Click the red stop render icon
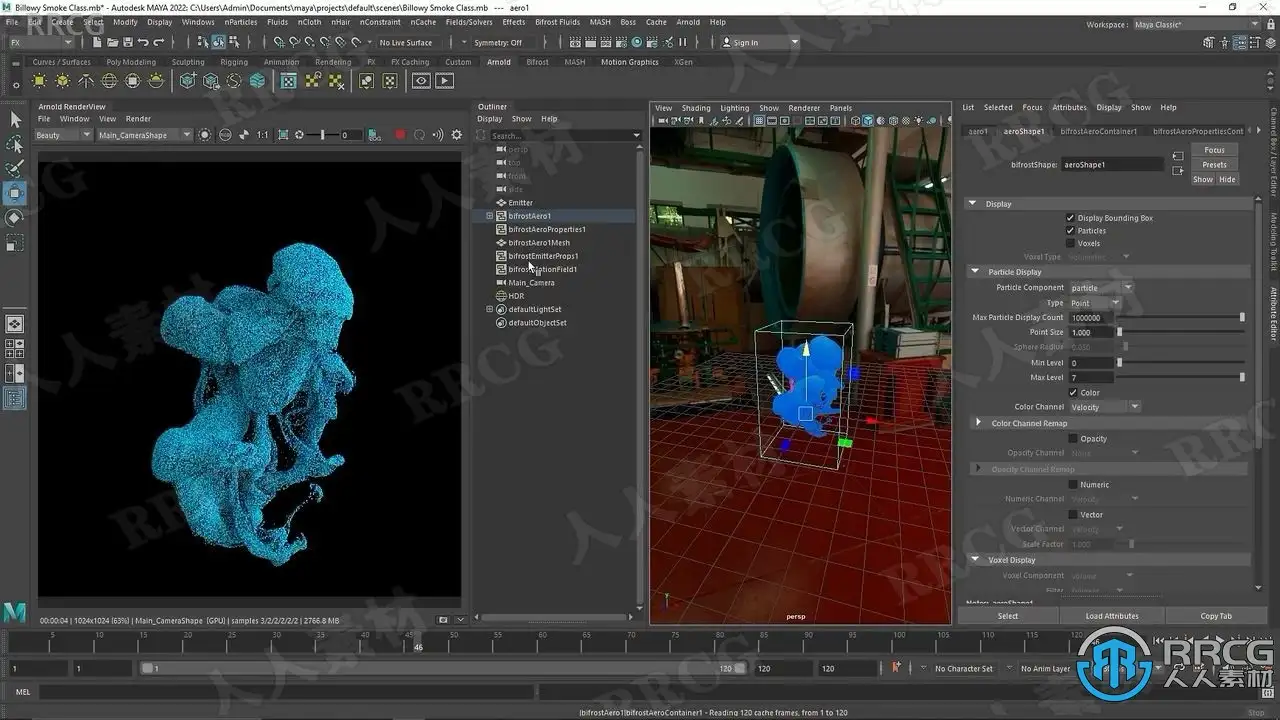The height and width of the screenshot is (720, 1280). [400, 135]
